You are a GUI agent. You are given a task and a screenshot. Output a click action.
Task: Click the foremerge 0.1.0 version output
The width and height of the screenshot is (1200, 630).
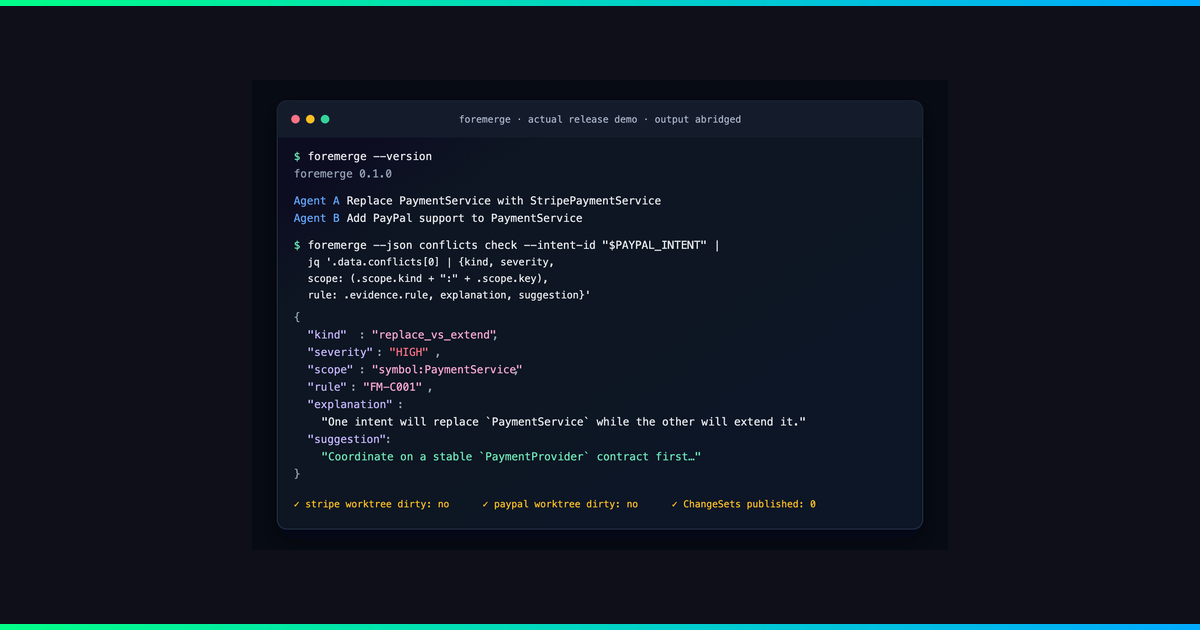[x=343, y=174]
